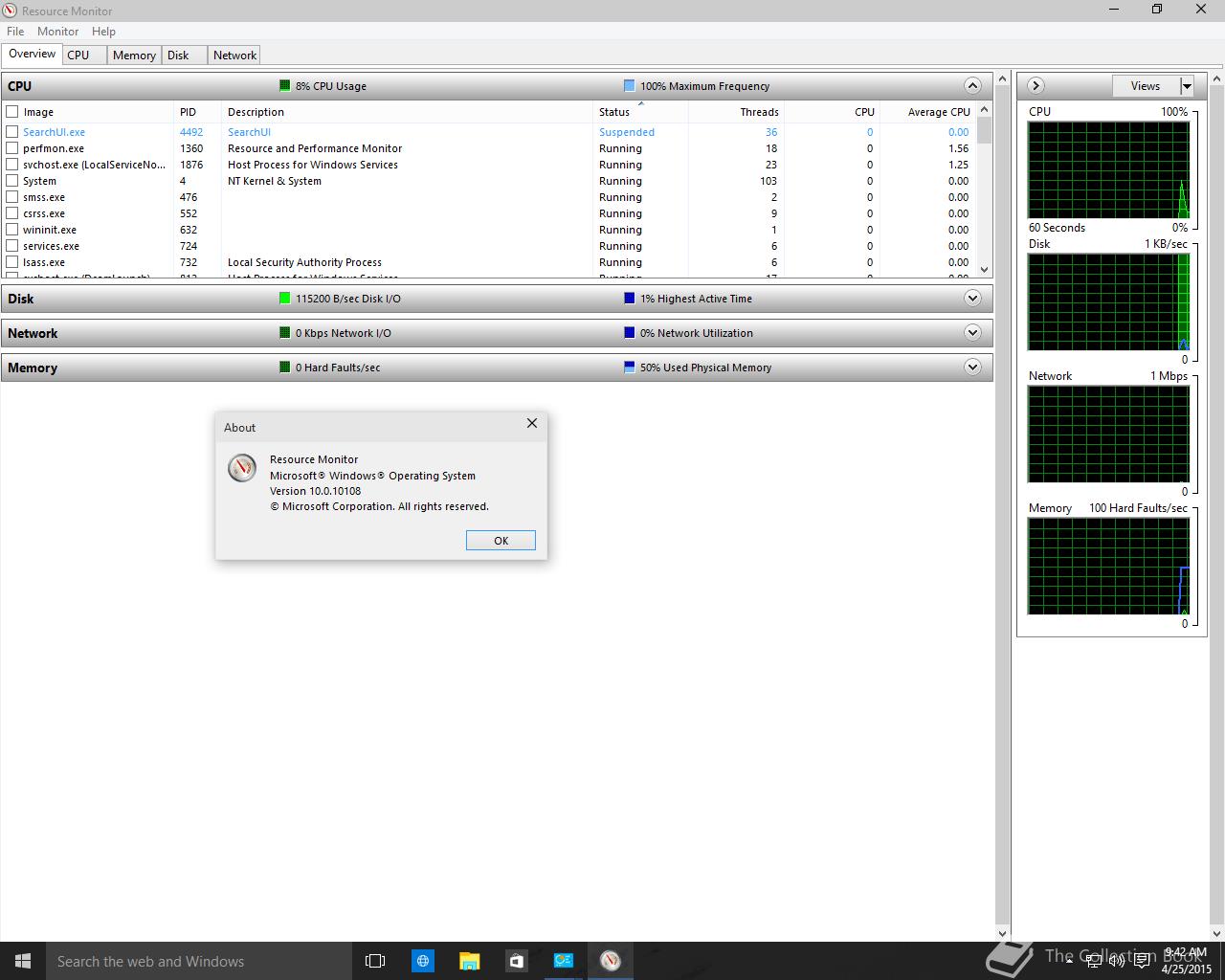Sort by the Average CPU column header
Image resolution: width=1225 pixels, height=980 pixels.
927,112
